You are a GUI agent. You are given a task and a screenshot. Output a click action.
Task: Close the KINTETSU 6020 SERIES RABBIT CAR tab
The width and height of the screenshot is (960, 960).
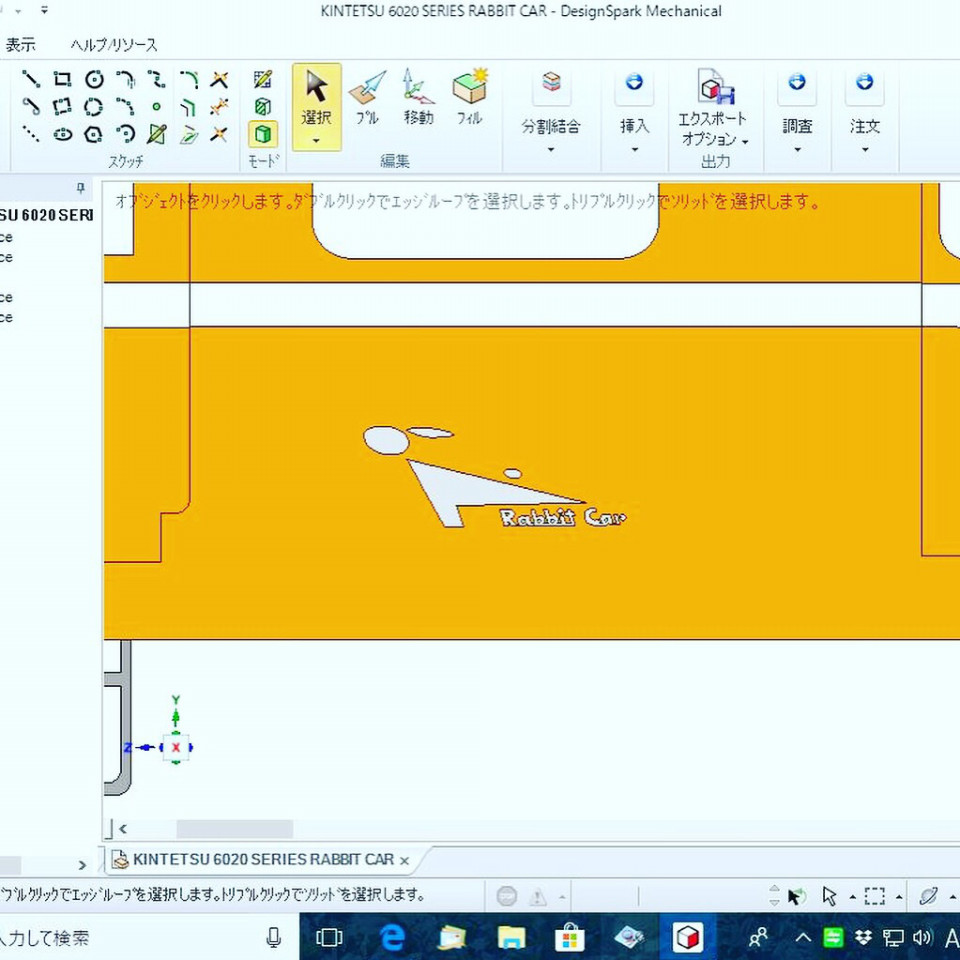click(x=404, y=861)
